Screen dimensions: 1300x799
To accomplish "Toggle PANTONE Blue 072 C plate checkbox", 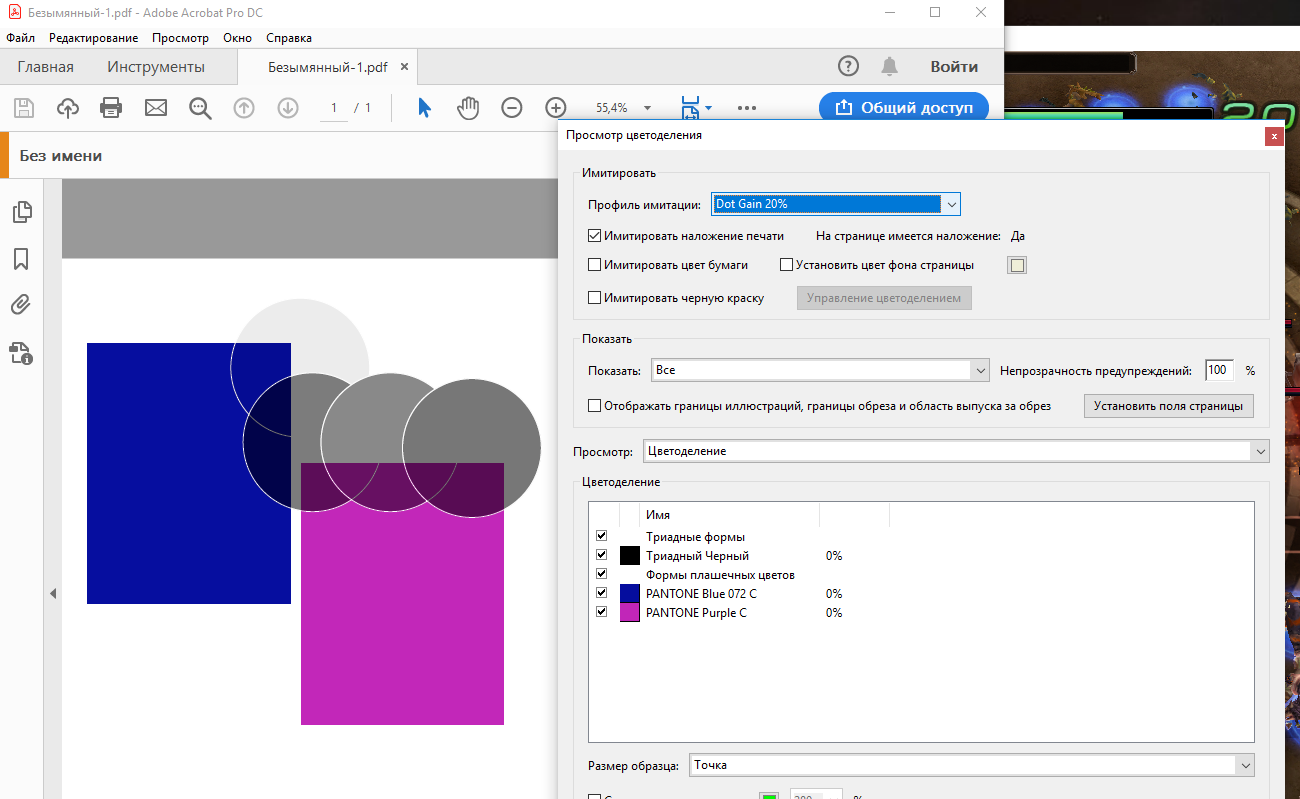I will pos(601,593).
